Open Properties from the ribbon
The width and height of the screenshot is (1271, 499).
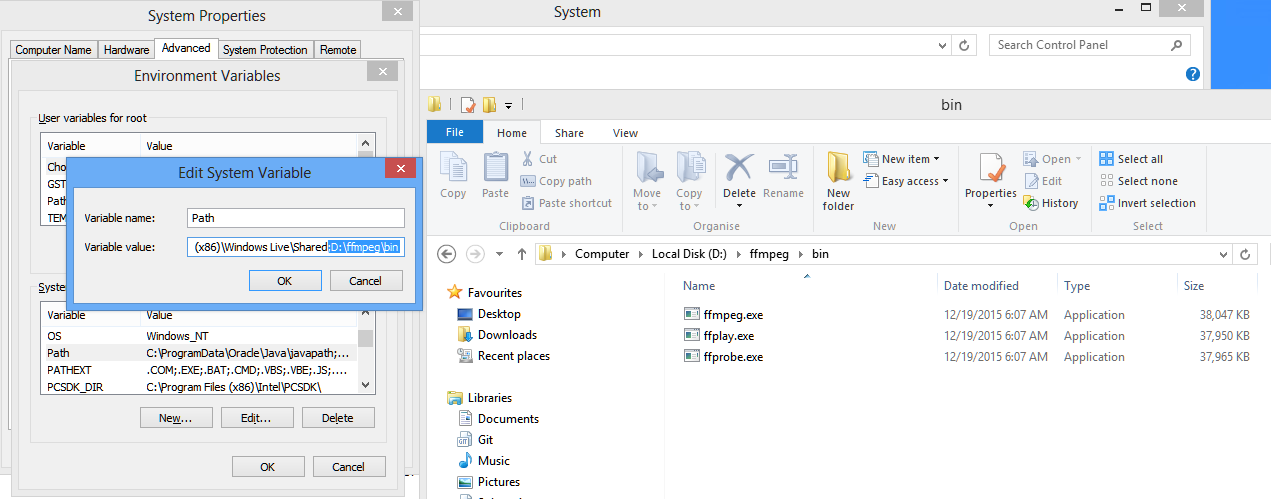click(x=990, y=169)
